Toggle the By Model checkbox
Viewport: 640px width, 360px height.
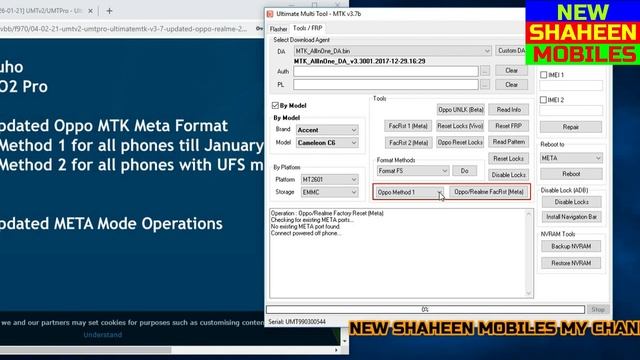[x=276, y=105]
